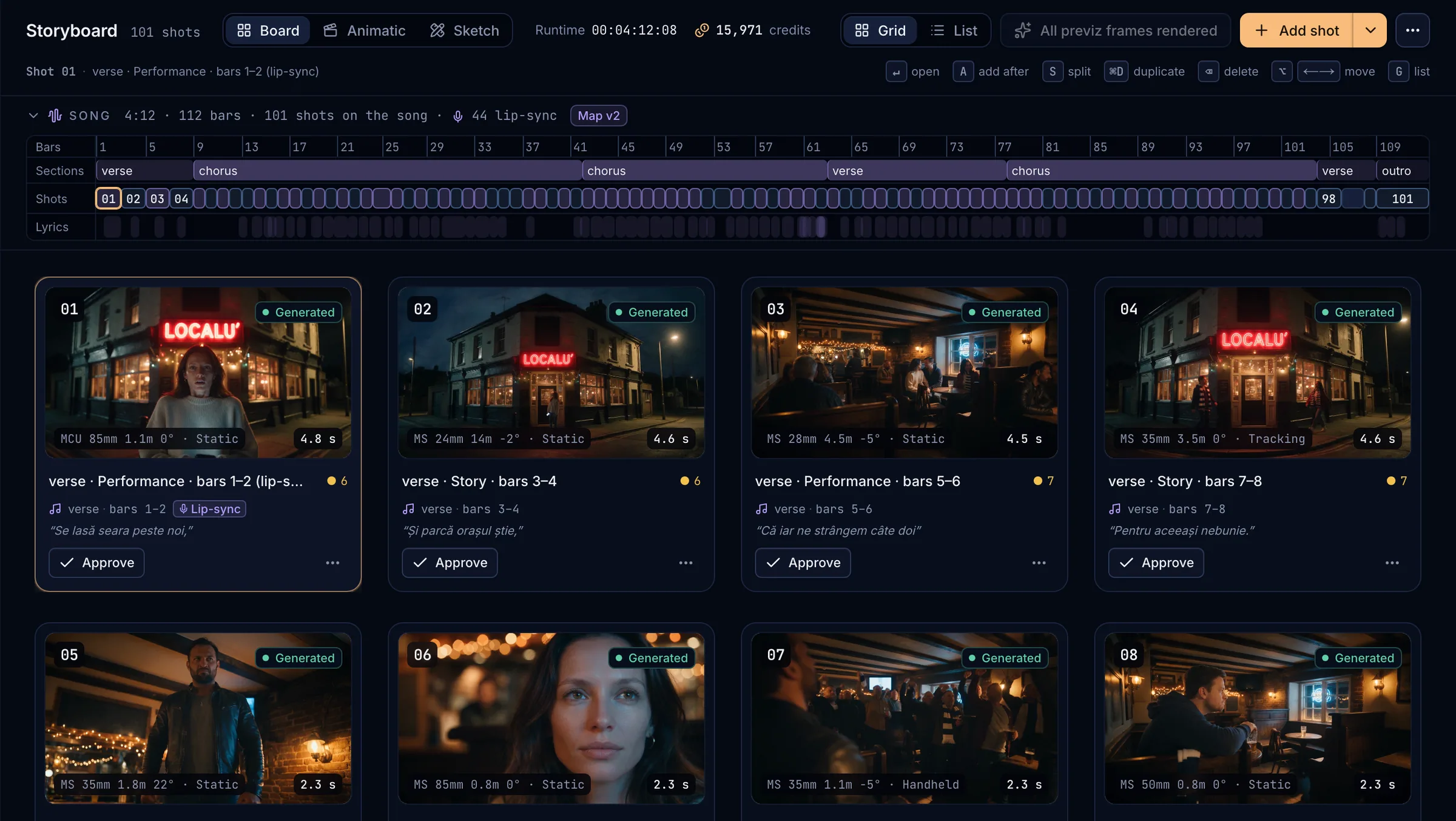Select shot 101 on the timeline
1456x821 pixels.
pyautogui.click(x=1402, y=198)
